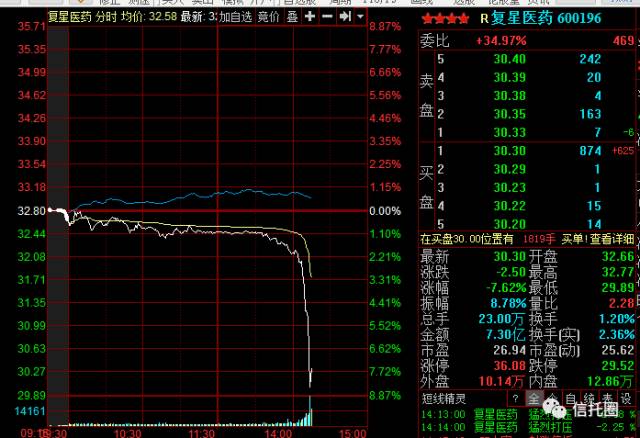
Task: Click the 查看详细 link
Action: coord(612,239)
